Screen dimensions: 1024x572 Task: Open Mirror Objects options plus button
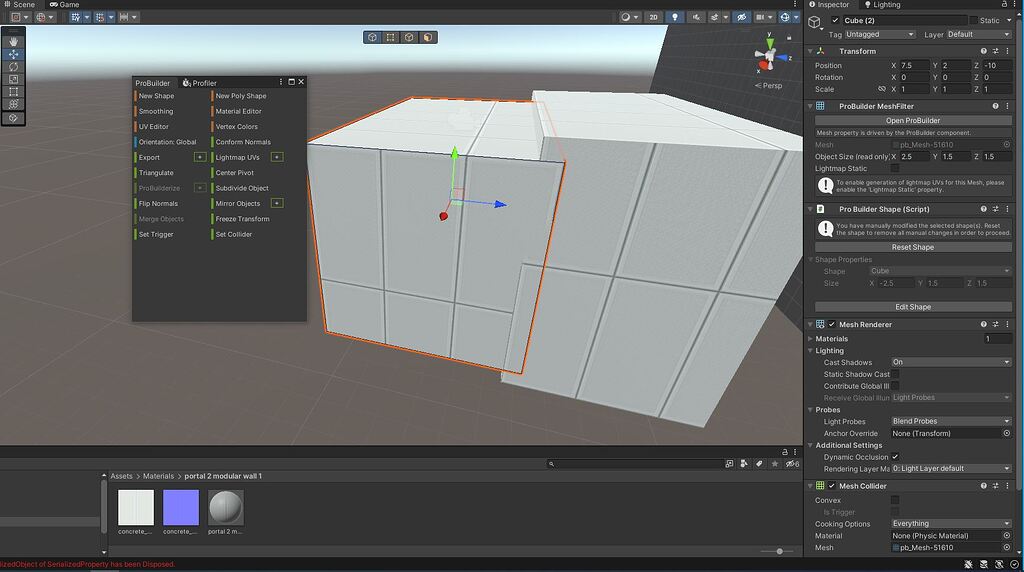pos(277,204)
